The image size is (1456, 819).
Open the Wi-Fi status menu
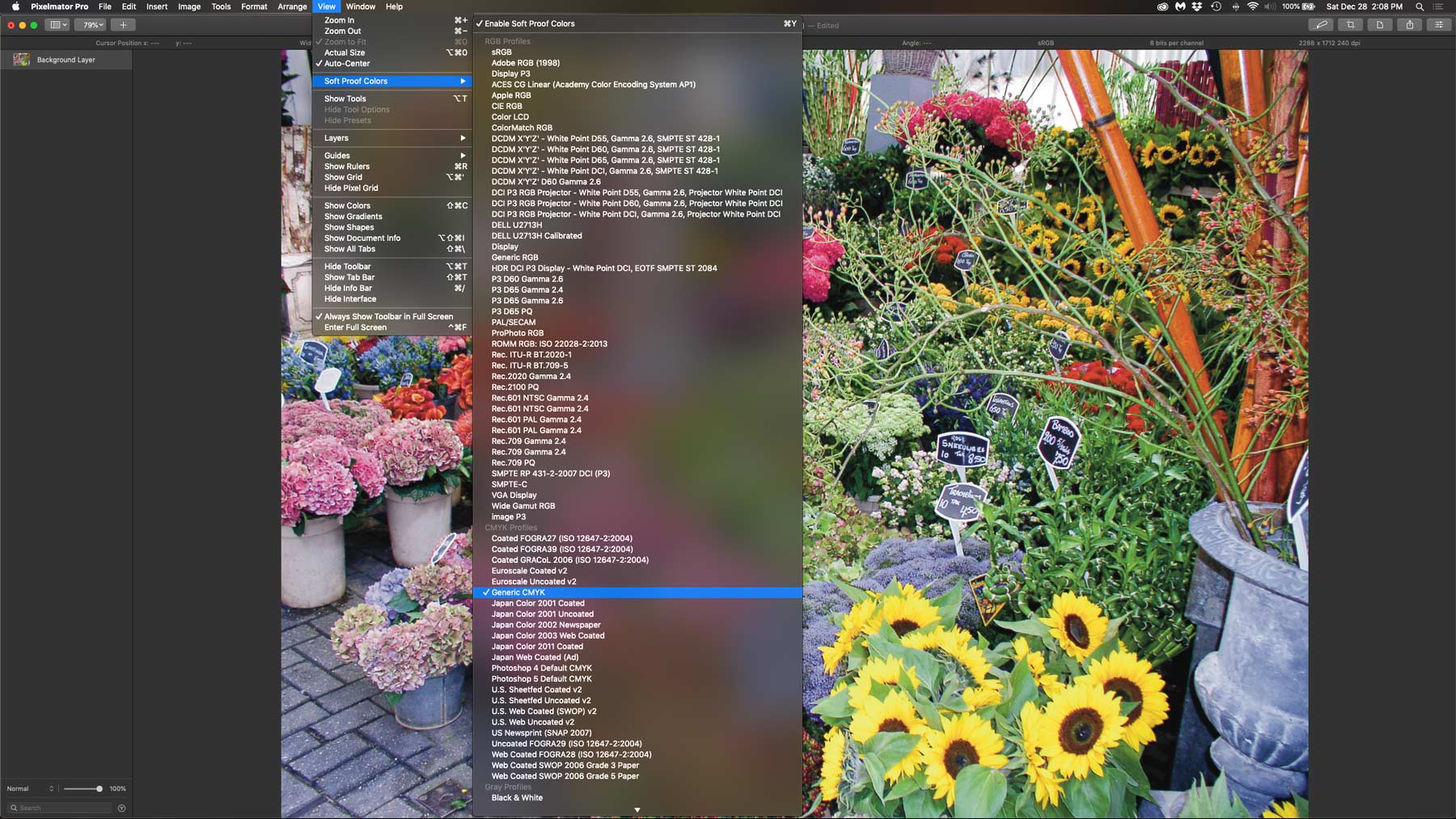click(x=1253, y=6)
